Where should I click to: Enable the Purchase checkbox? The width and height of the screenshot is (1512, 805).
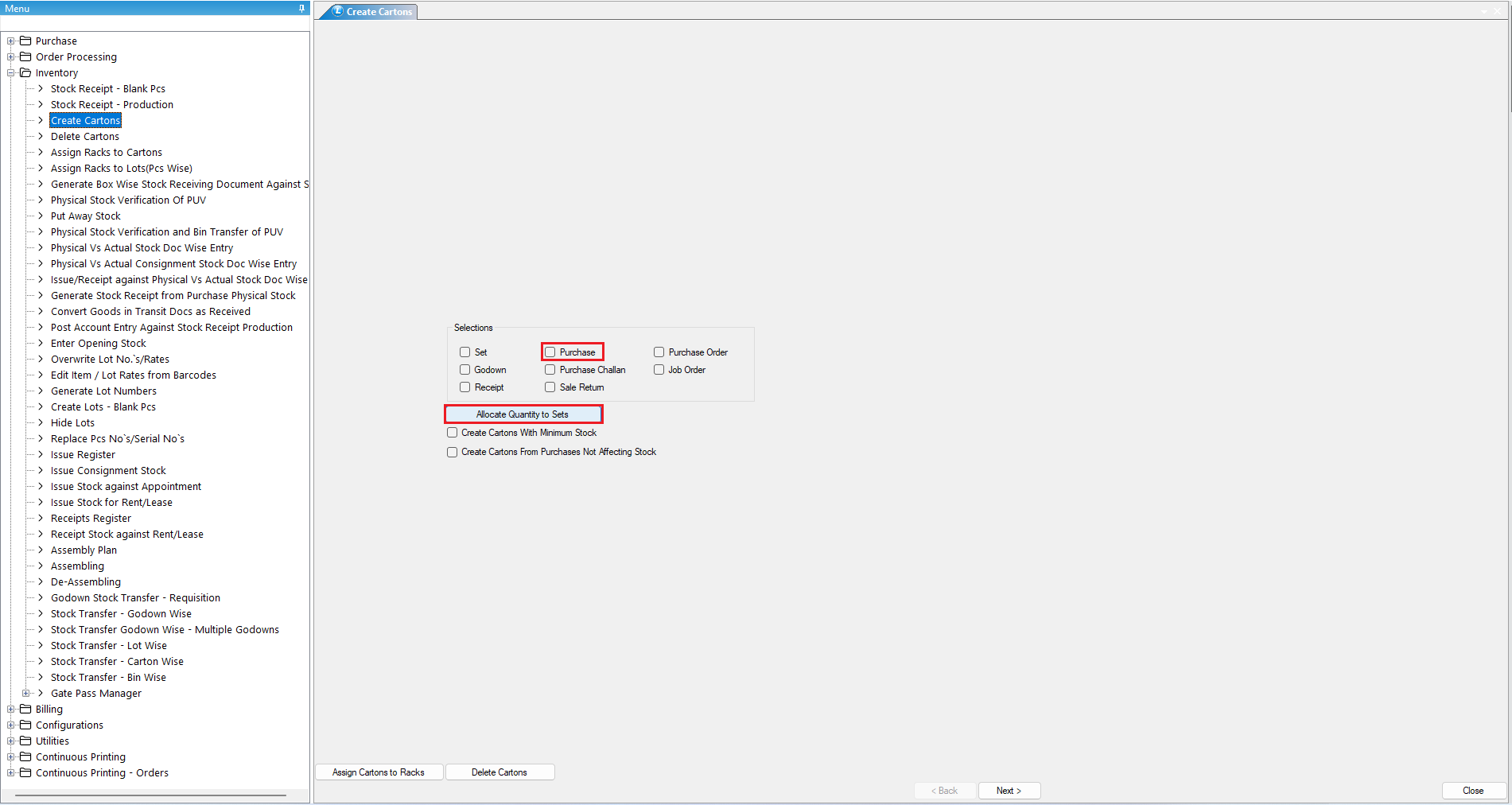550,352
